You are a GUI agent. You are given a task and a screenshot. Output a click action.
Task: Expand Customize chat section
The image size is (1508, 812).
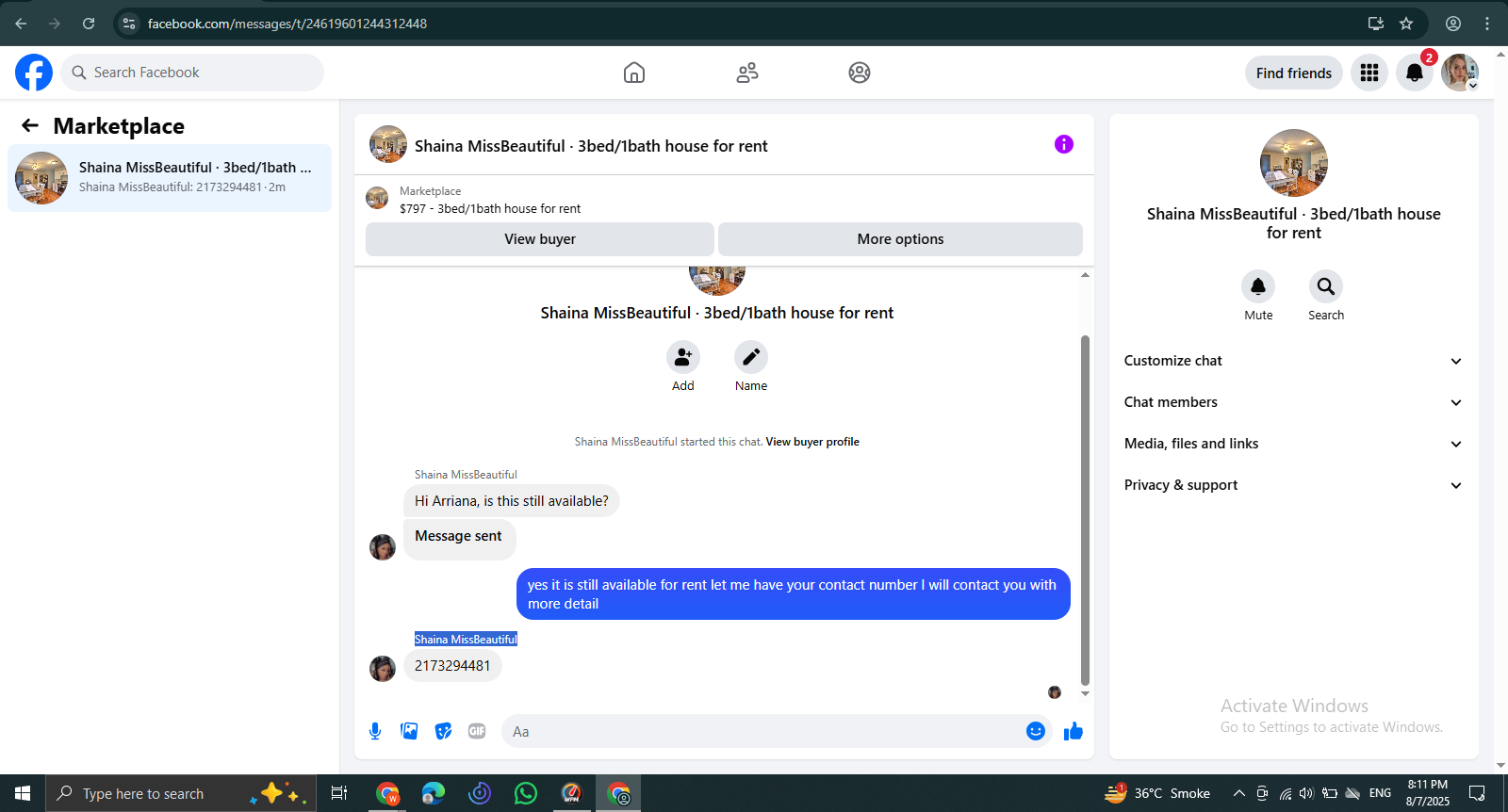[x=1294, y=361]
